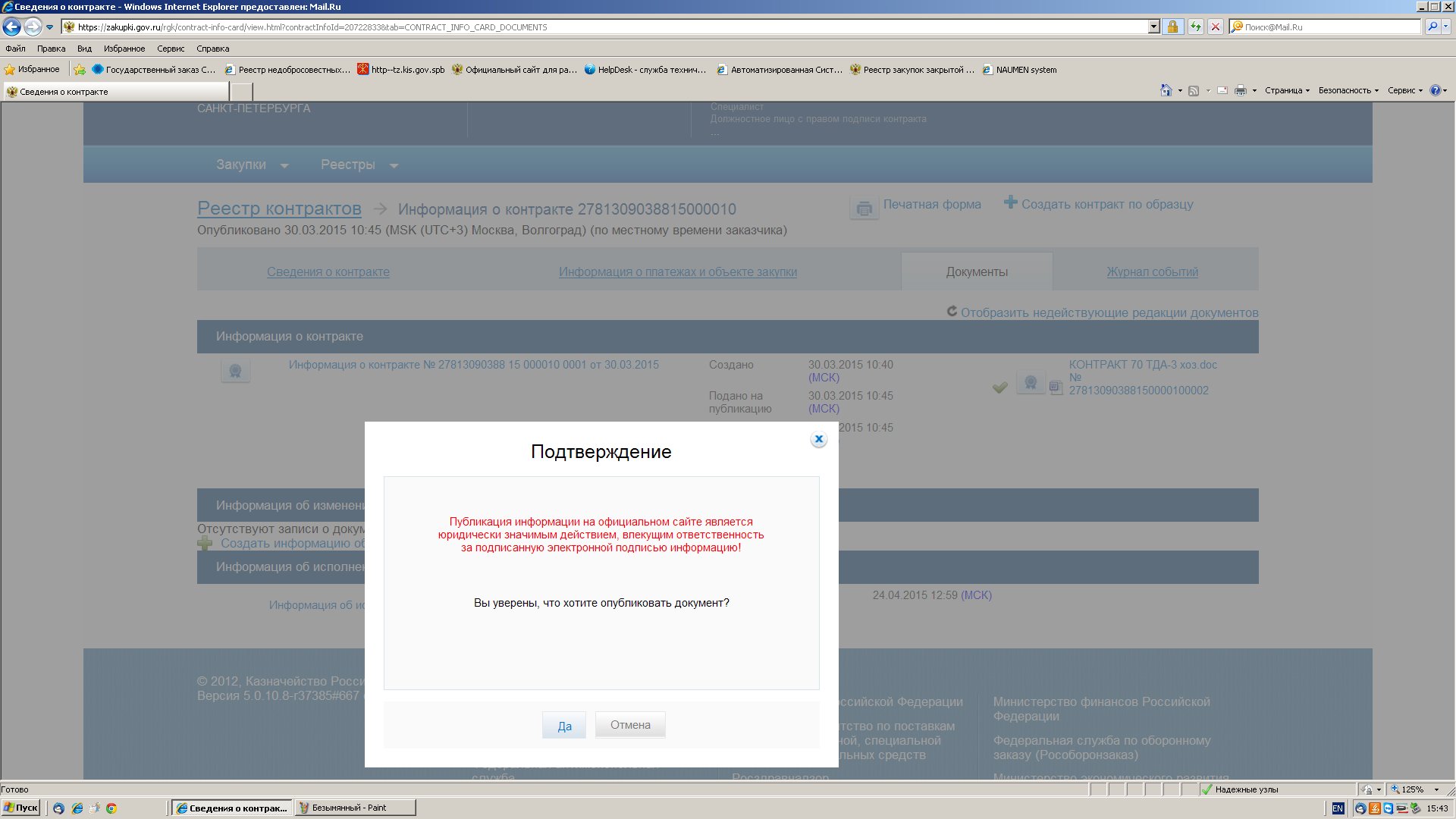This screenshot has height=819, width=1456.
Task: Click the stop loading red X icon
Action: [x=1215, y=27]
